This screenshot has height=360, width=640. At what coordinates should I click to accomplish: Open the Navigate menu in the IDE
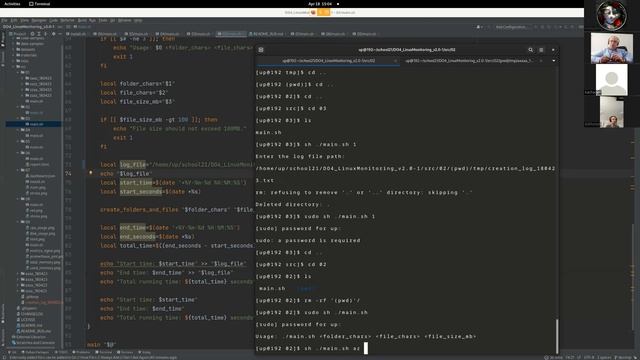point(39,20)
